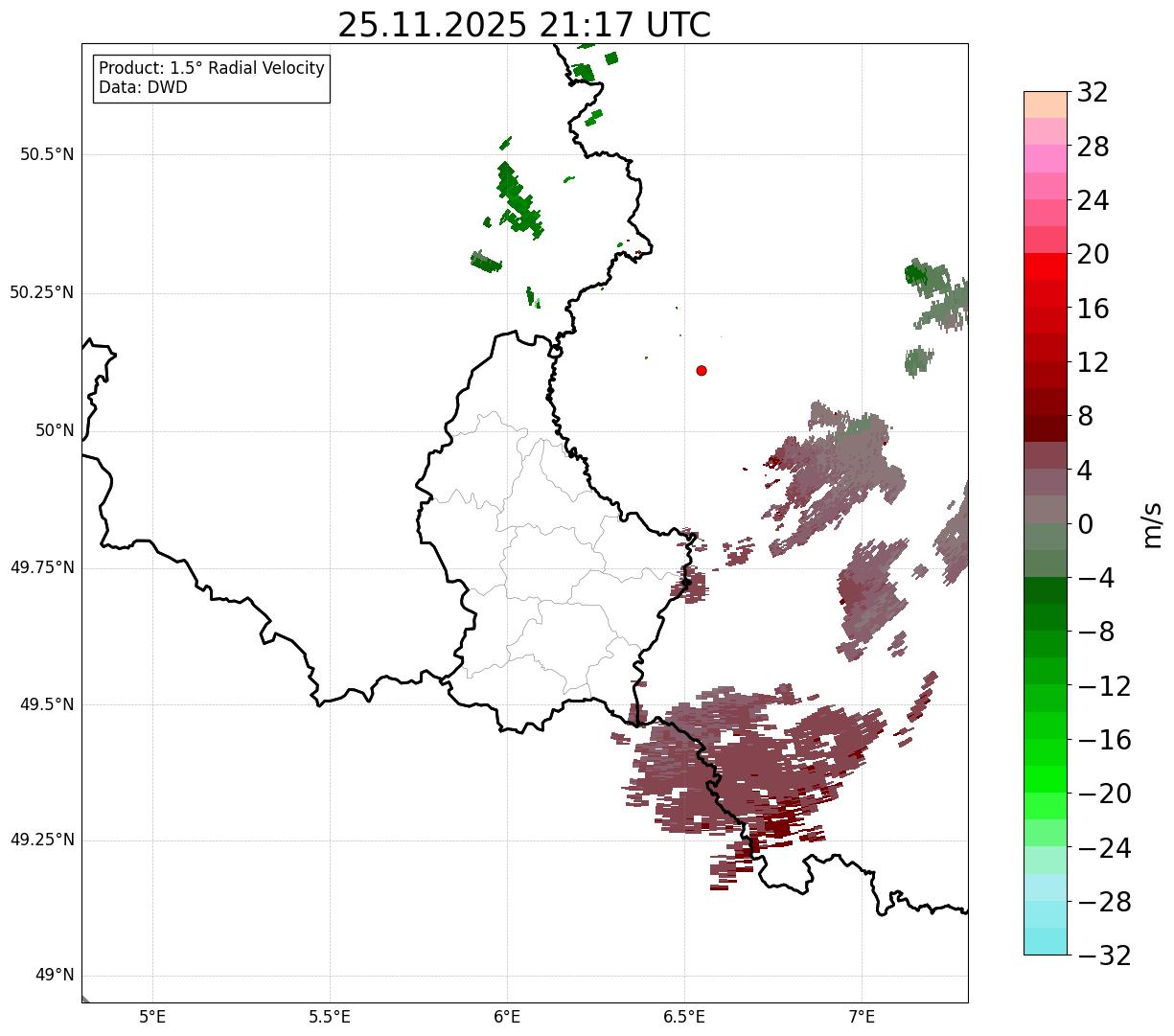Click the plot title 25.11.2025 21:17 UTC
The image size is (1174, 1036).
(524, 25)
